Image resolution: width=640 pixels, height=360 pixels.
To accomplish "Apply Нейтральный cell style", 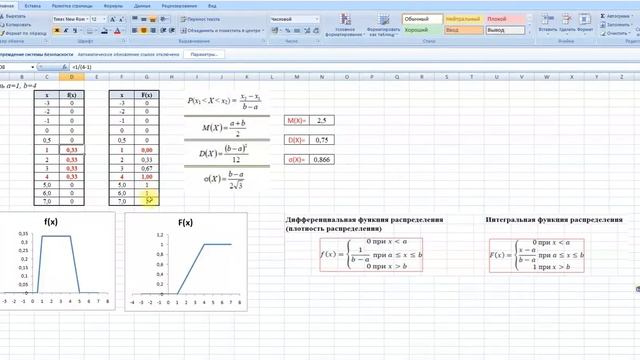I will pos(464,19).
